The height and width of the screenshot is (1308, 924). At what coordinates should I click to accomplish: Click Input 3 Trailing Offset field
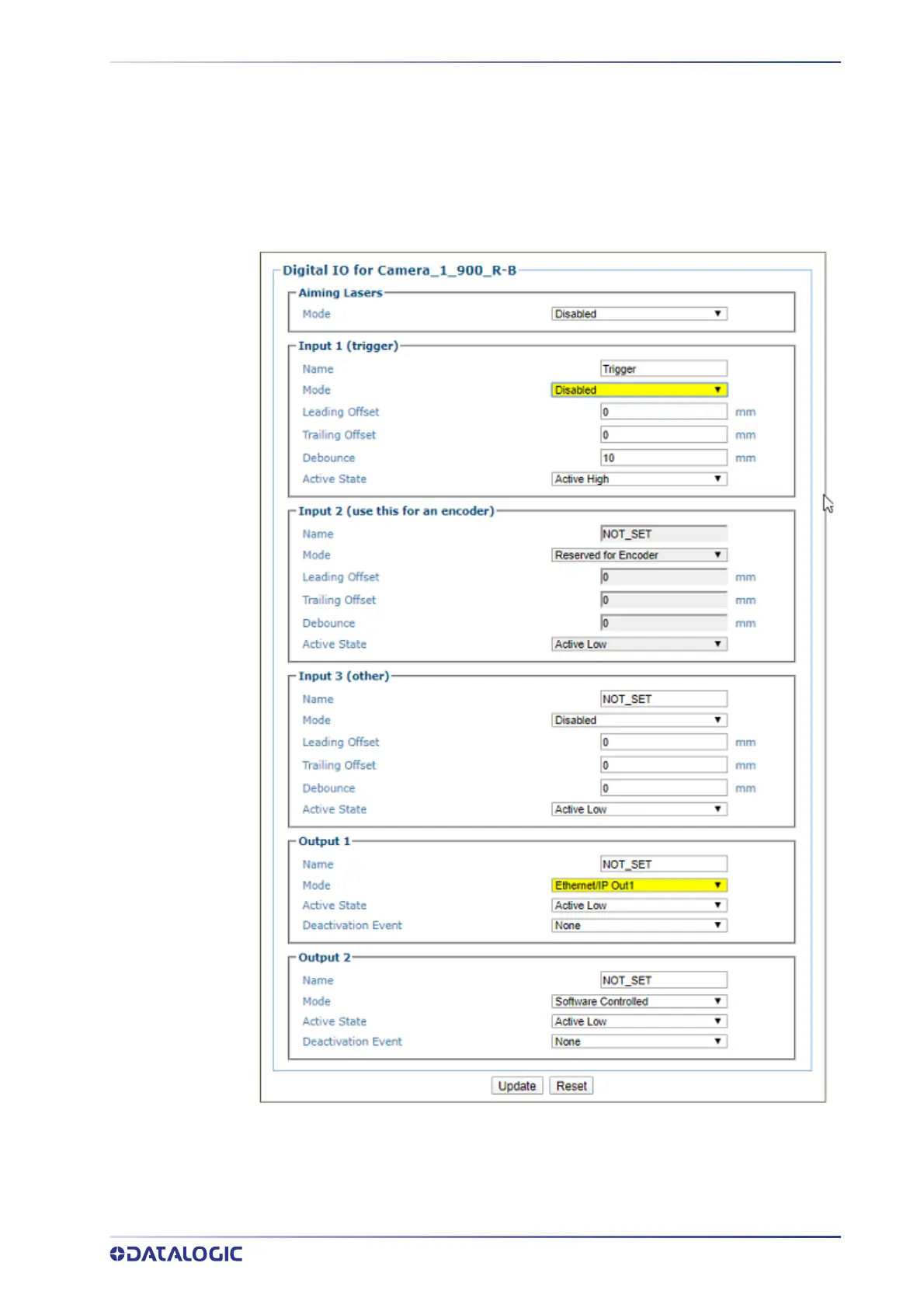(x=664, y=765)
